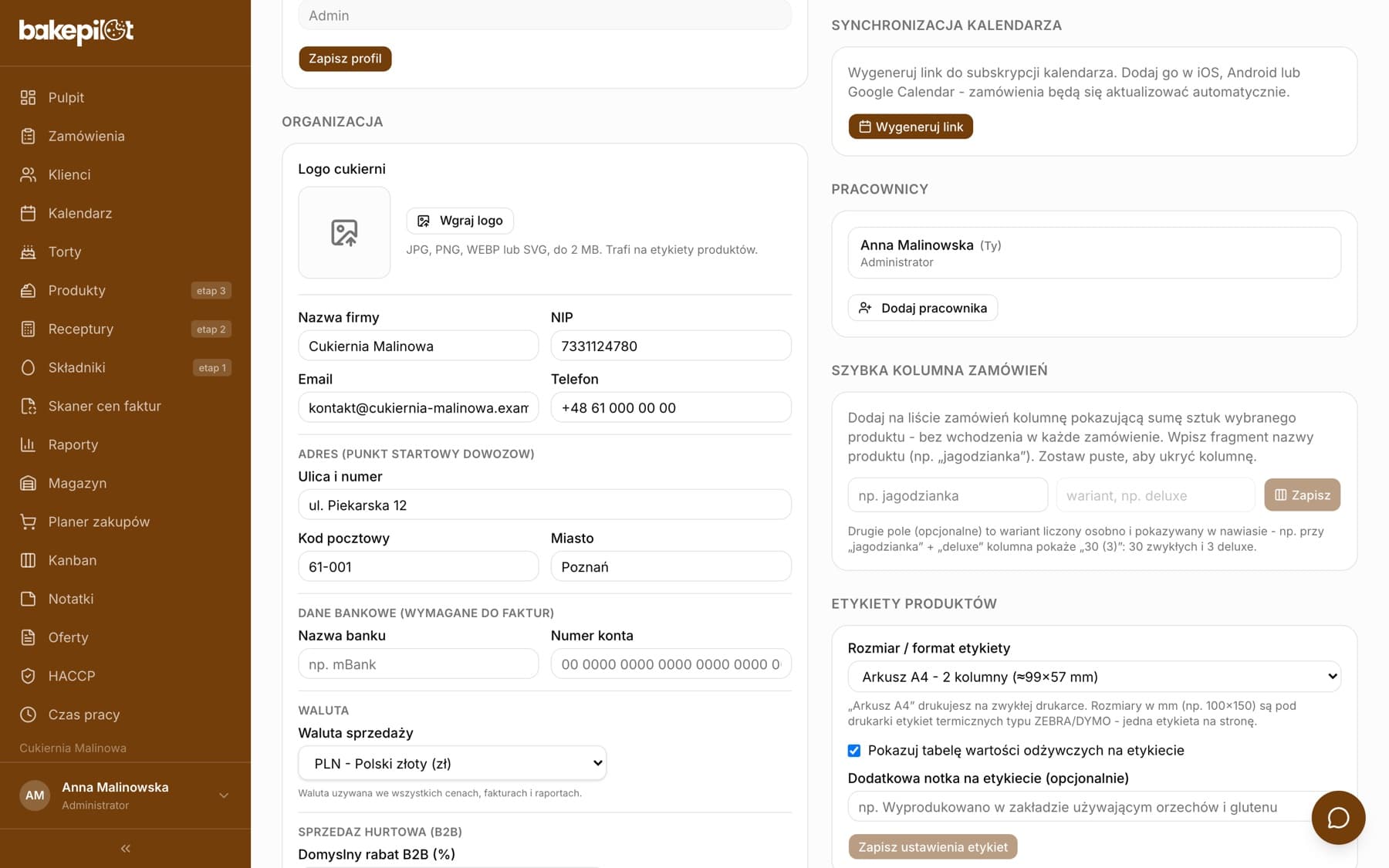Open the Waluta sprzedaży dropdown

[x=452, y=763]
